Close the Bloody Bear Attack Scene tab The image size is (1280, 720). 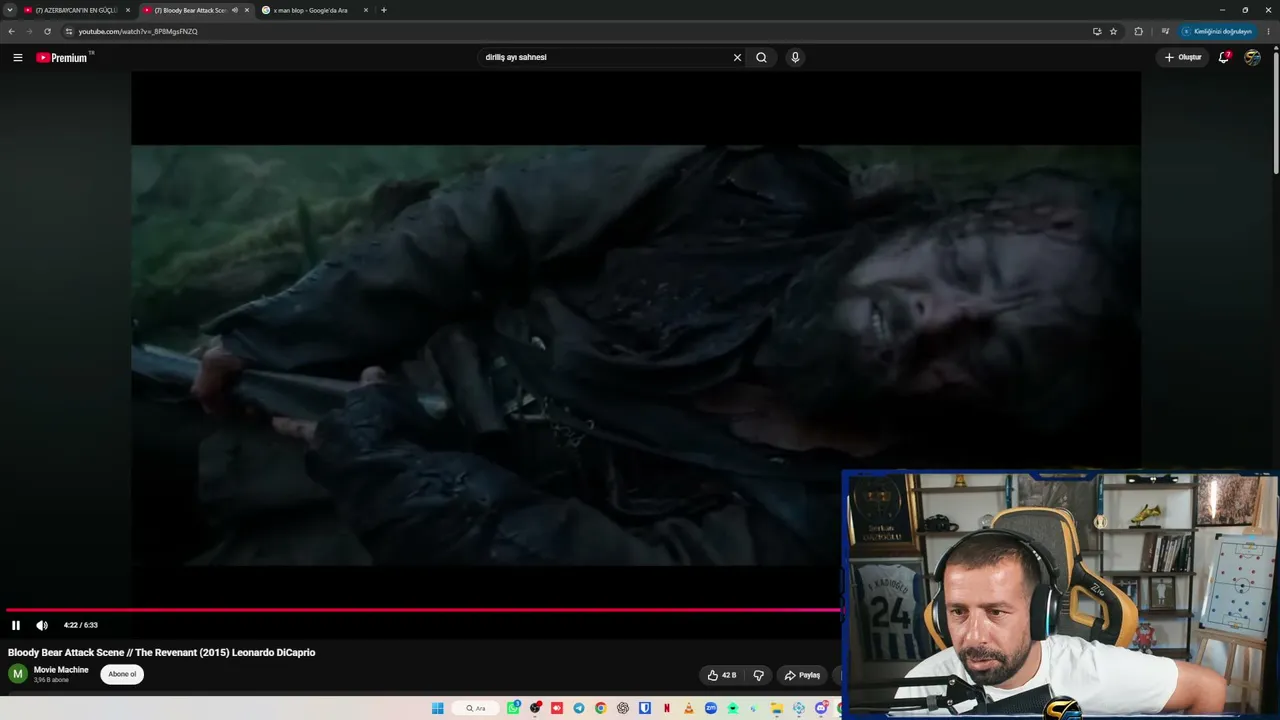247,10
